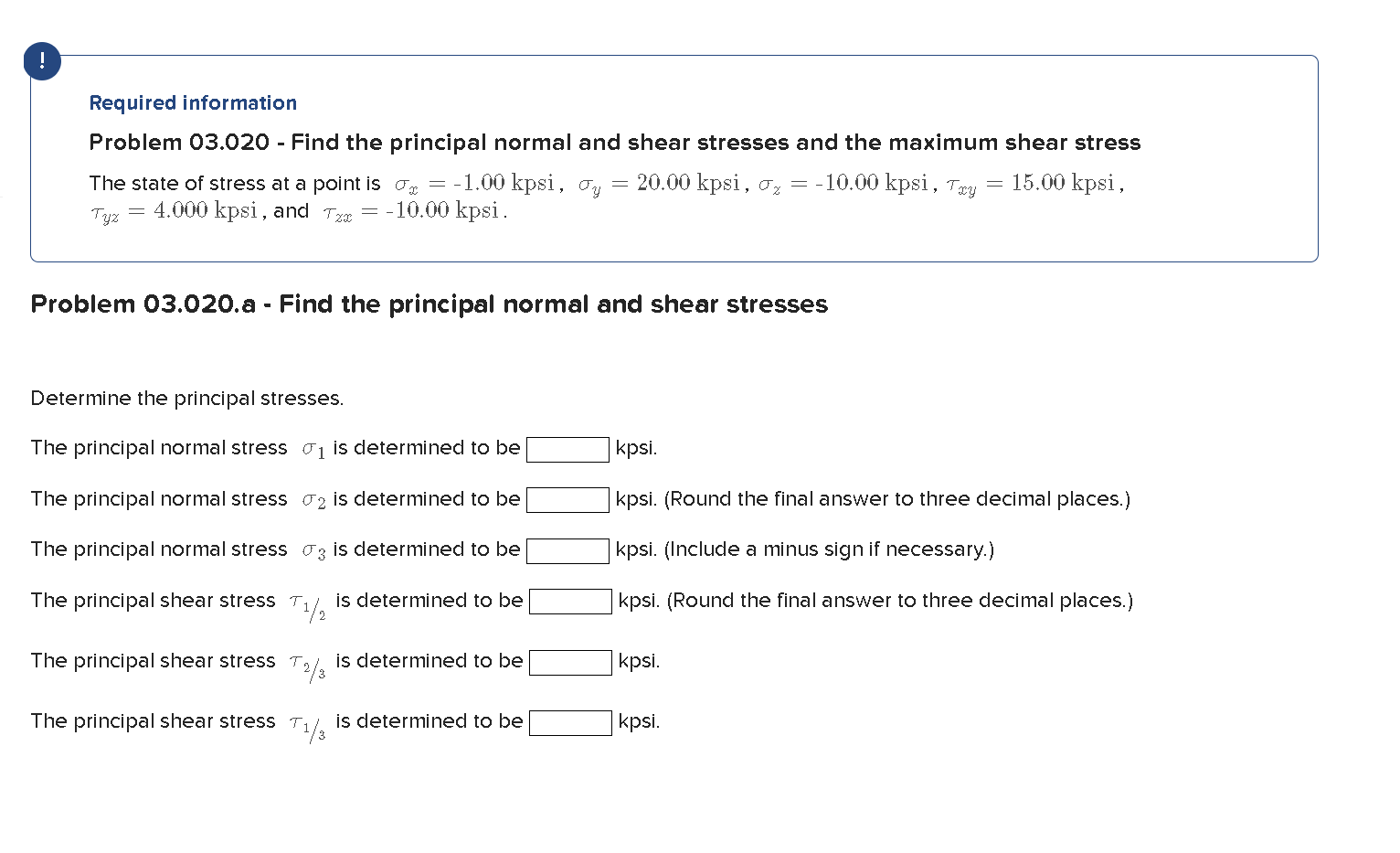Click the τ2/3 answer input field

[570, 661]
